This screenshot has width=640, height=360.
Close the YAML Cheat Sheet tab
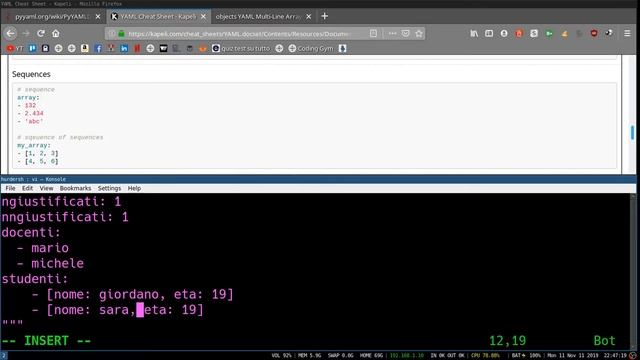click(203, 16)
